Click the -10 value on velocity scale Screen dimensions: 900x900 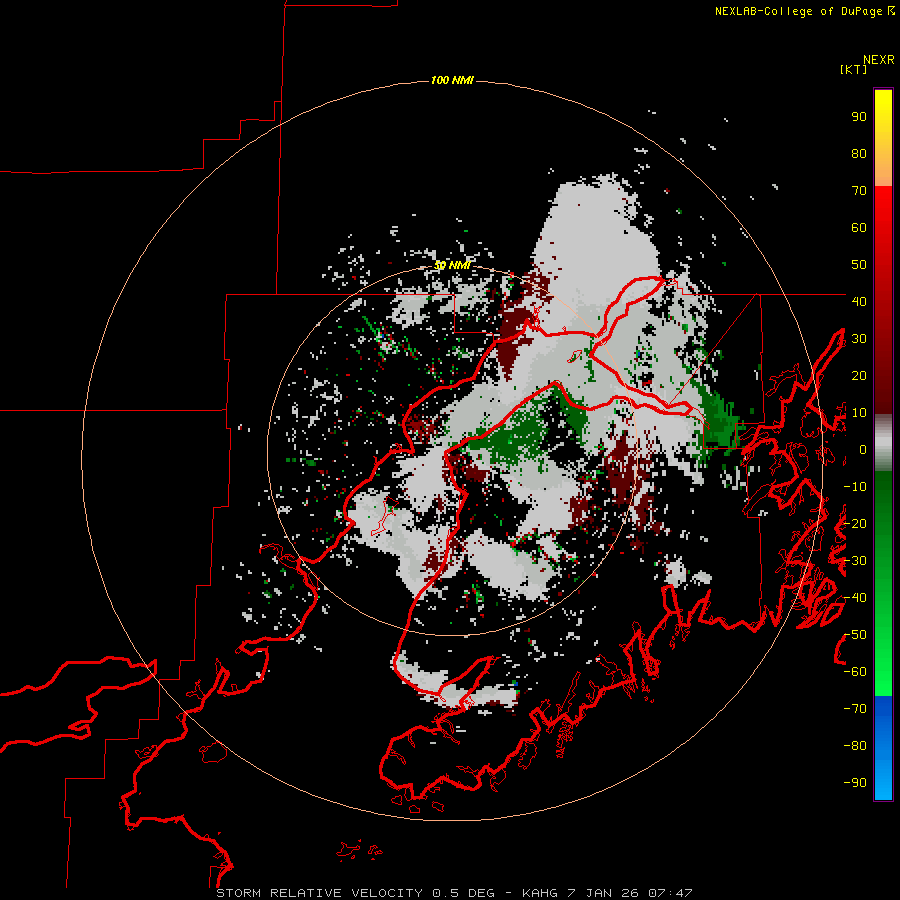coord(855,487)
